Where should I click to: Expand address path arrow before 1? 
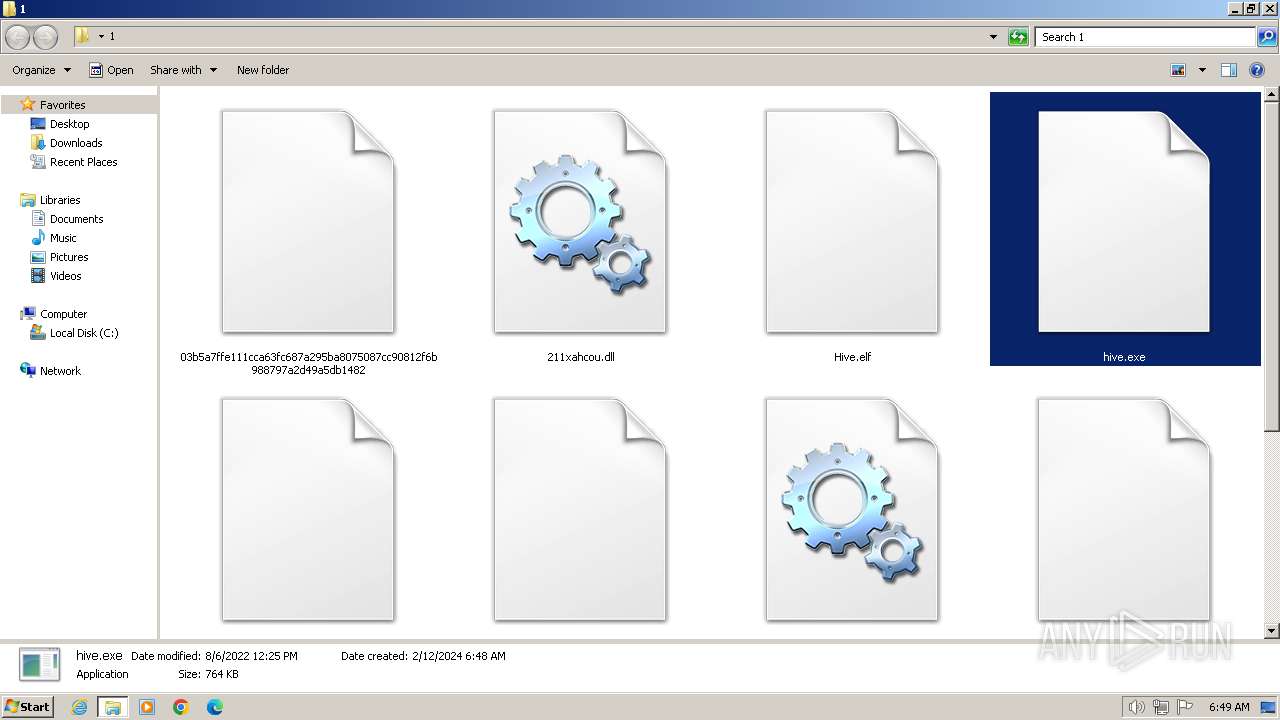point(101,37)
